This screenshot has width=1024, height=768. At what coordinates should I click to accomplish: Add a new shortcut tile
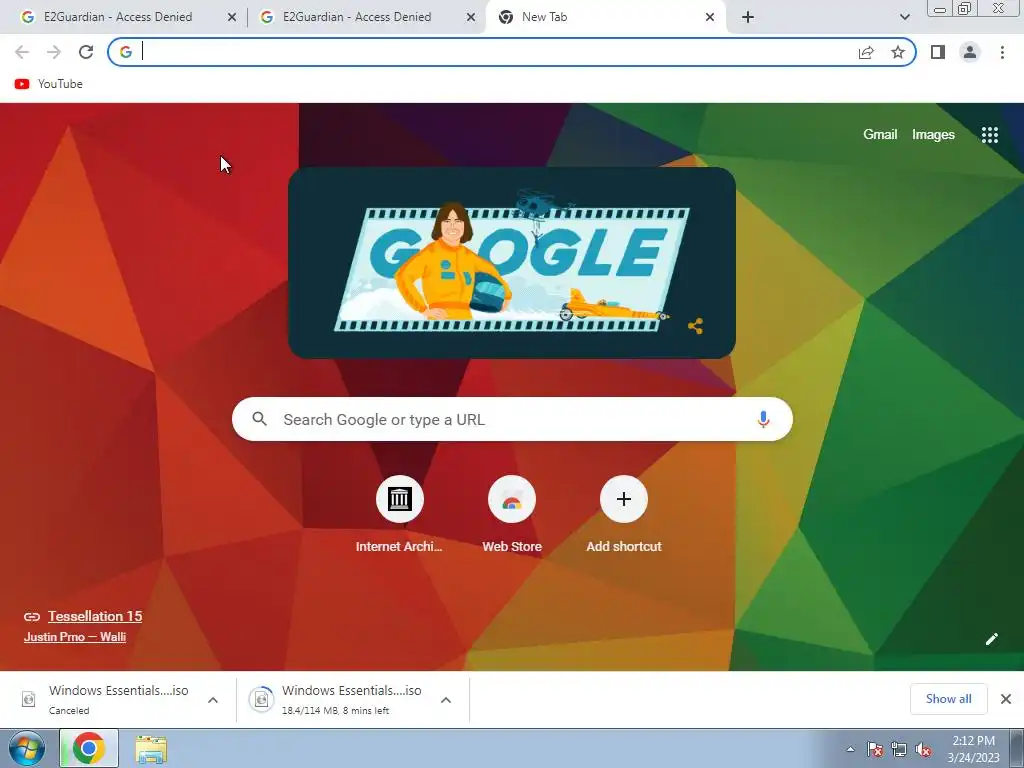point(624,515)
